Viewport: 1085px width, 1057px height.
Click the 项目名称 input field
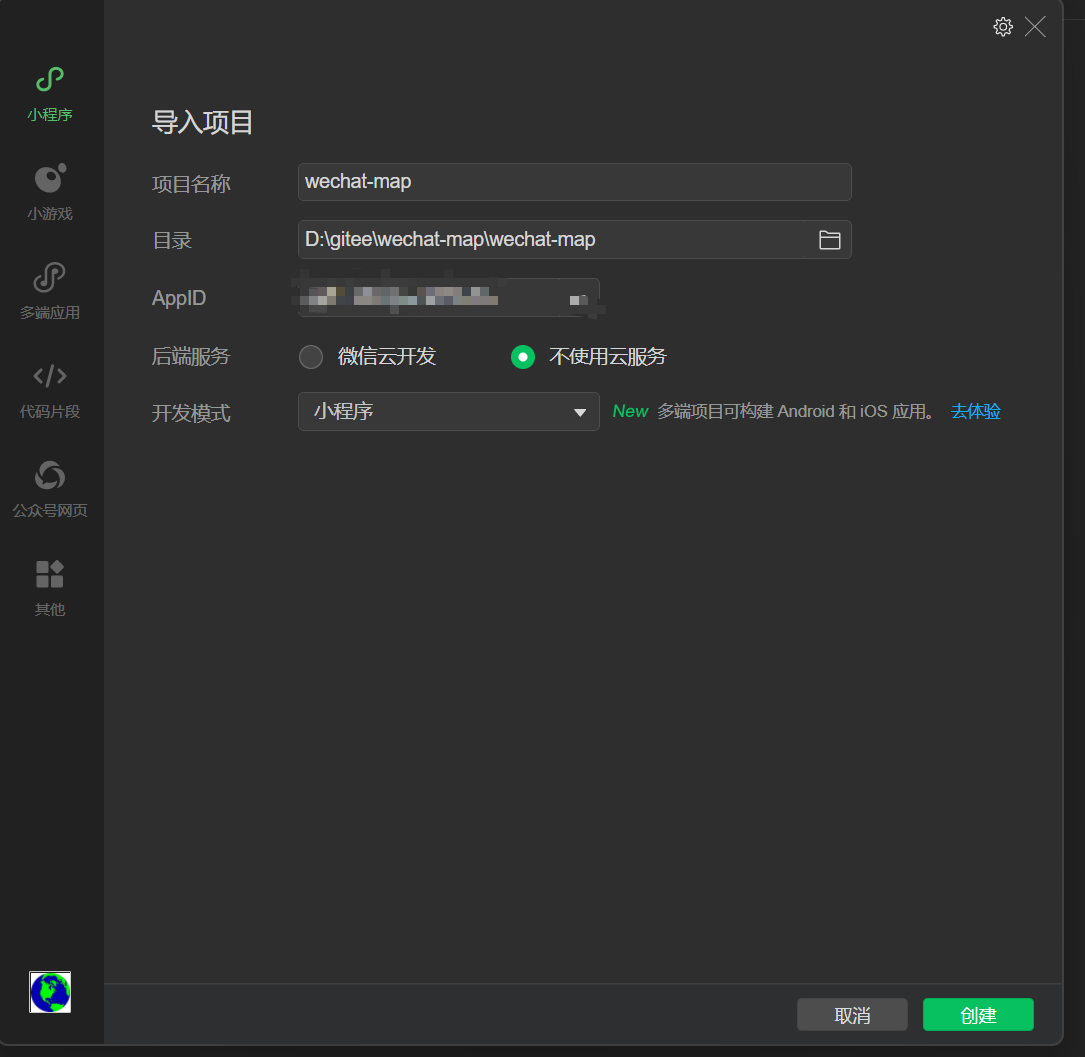tap(574, 182)
